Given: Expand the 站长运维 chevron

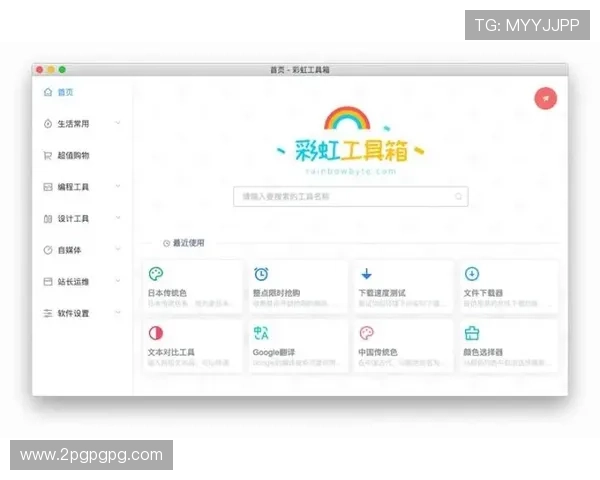Looking at the screenshot, I should (118, 281).
